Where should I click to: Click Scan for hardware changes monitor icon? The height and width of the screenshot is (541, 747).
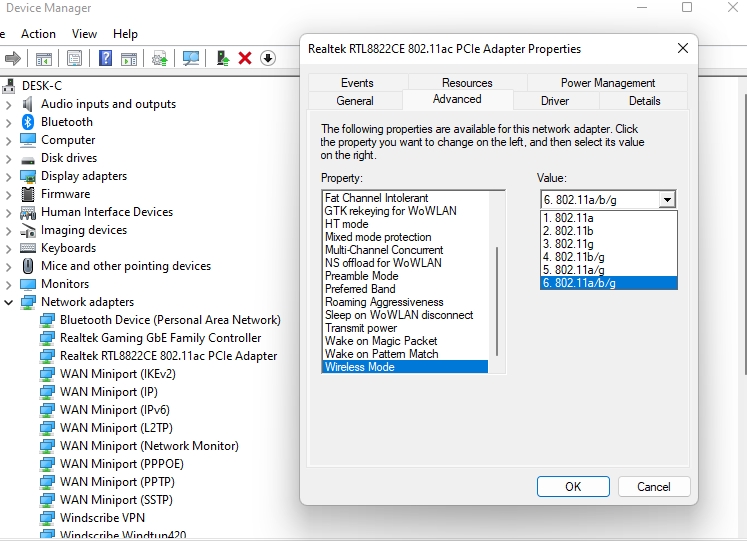(x=191, y=59)
